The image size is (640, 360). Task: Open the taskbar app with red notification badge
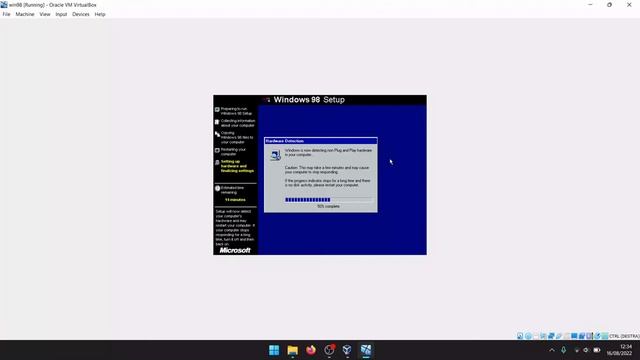coord(329,350)
